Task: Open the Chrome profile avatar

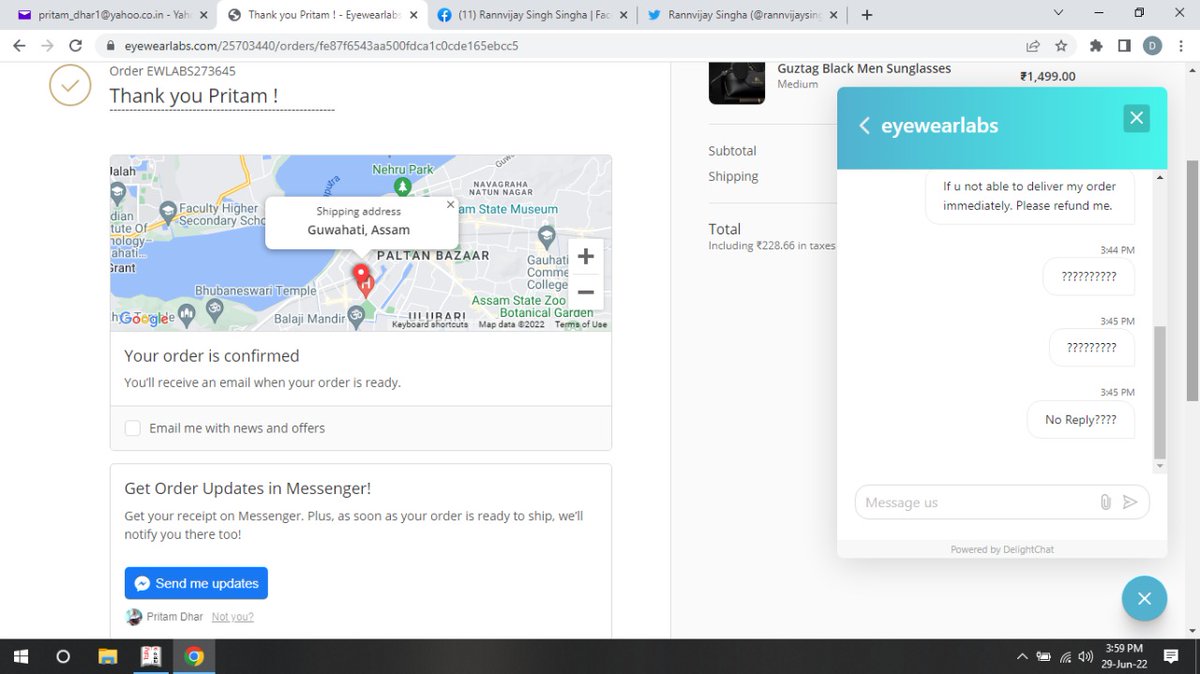Action: tap(1152, 46)
